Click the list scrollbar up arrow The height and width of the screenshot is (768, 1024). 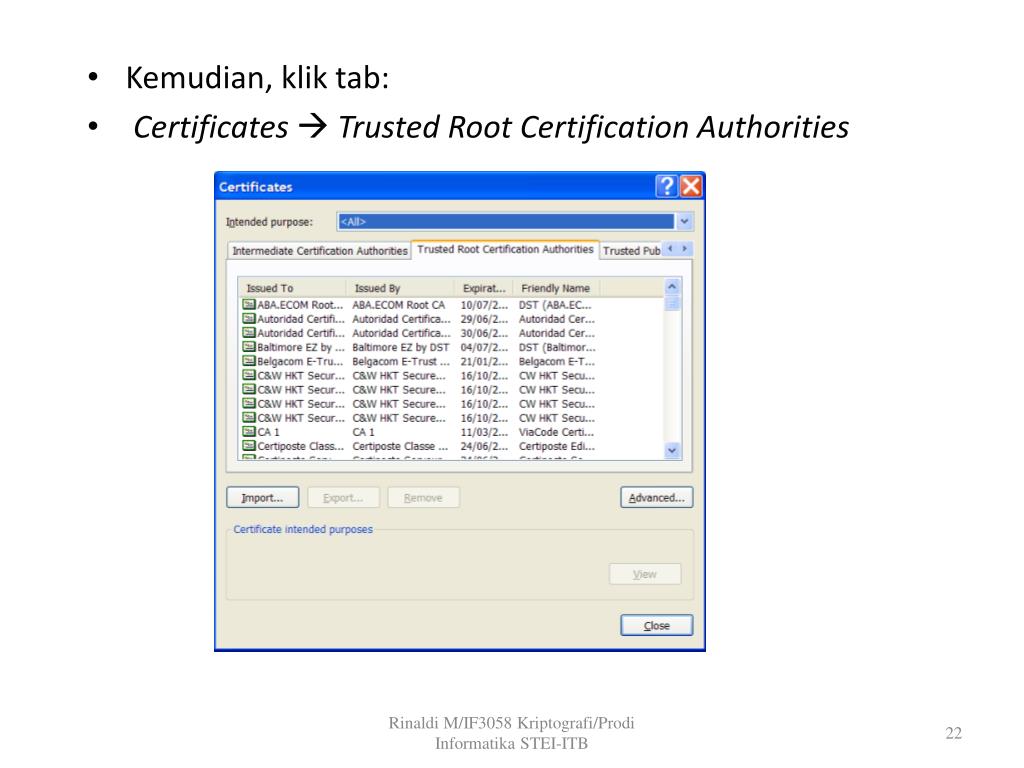click(x=672, y=287)
